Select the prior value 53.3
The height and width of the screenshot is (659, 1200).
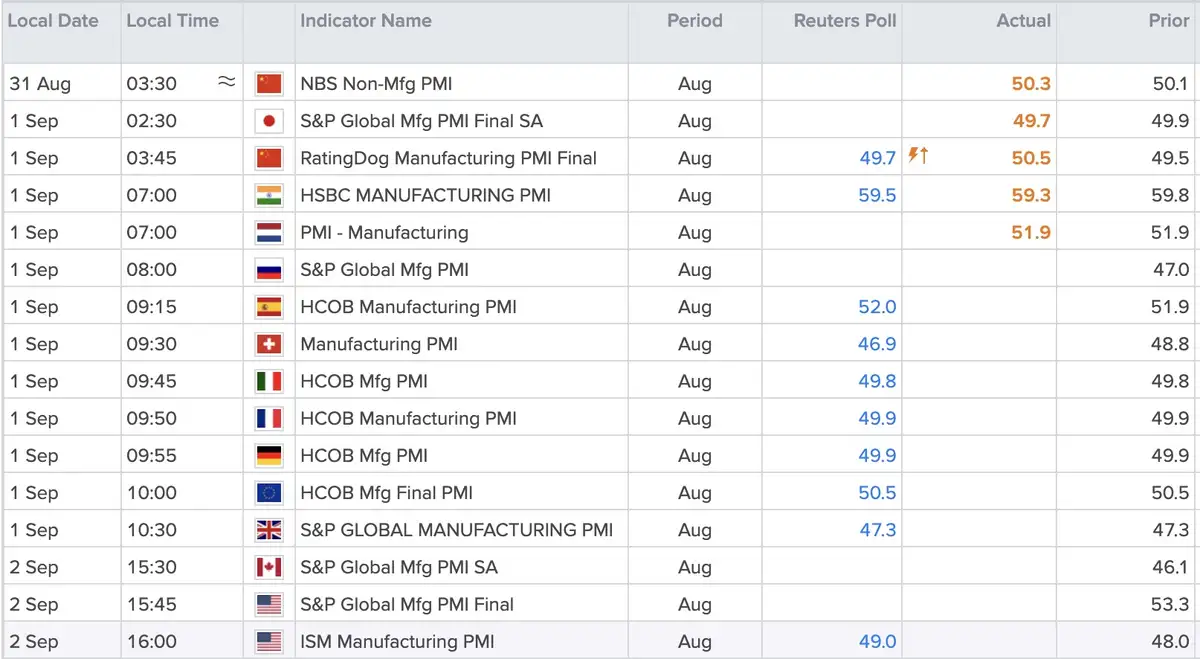click(1170, 604)
